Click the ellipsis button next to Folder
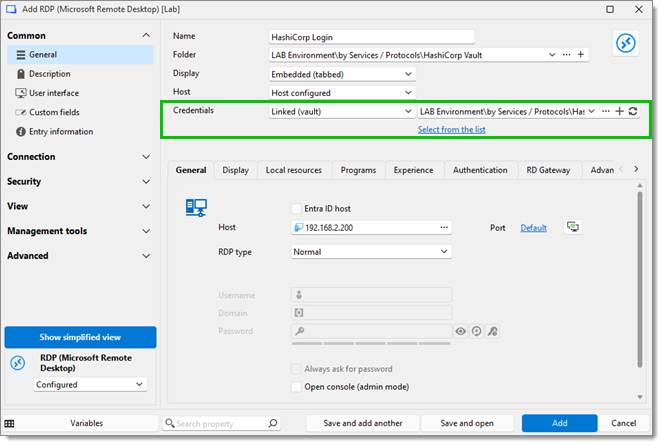Screen dimensions: 663x446 pos(566,55)
